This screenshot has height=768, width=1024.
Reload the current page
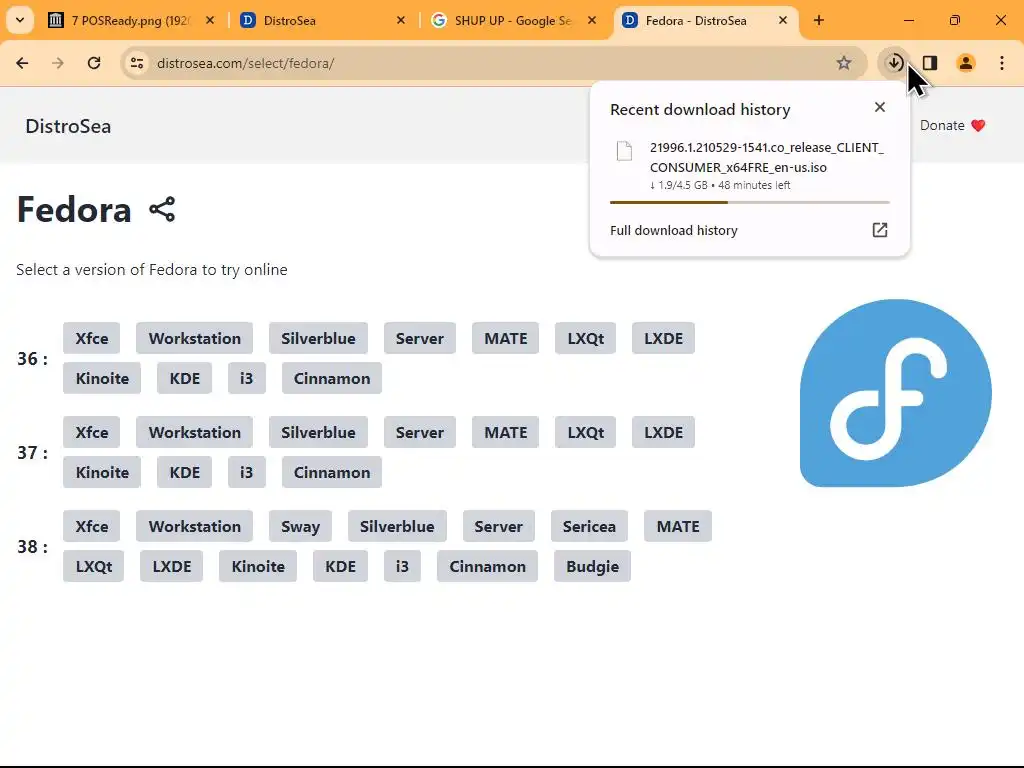point(94,63)
